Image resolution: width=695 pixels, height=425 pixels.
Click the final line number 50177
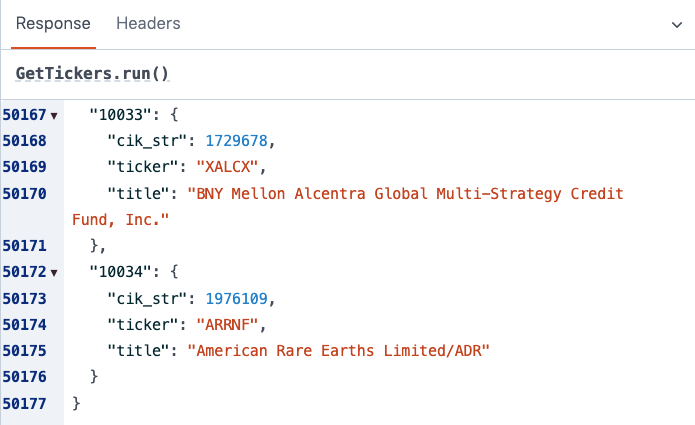[x=25, y=401]
